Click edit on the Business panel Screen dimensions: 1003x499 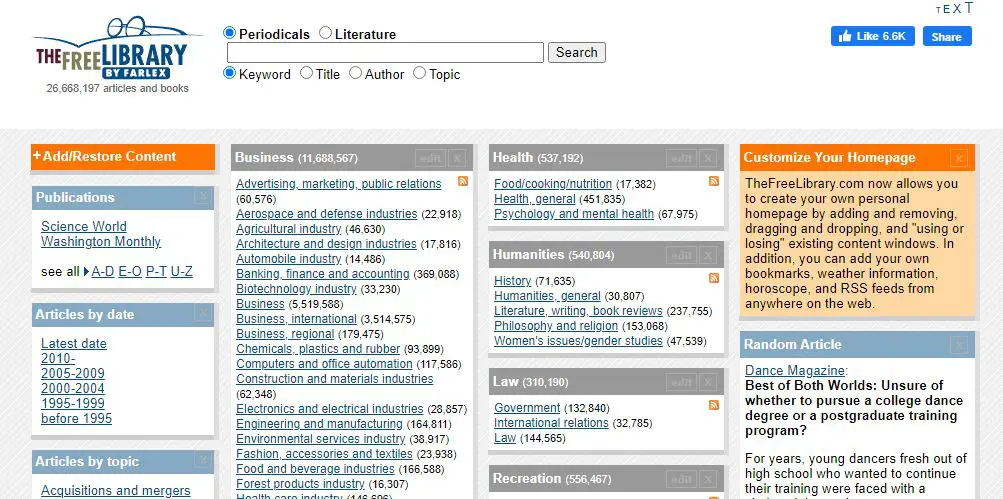(x=430, y=158)
